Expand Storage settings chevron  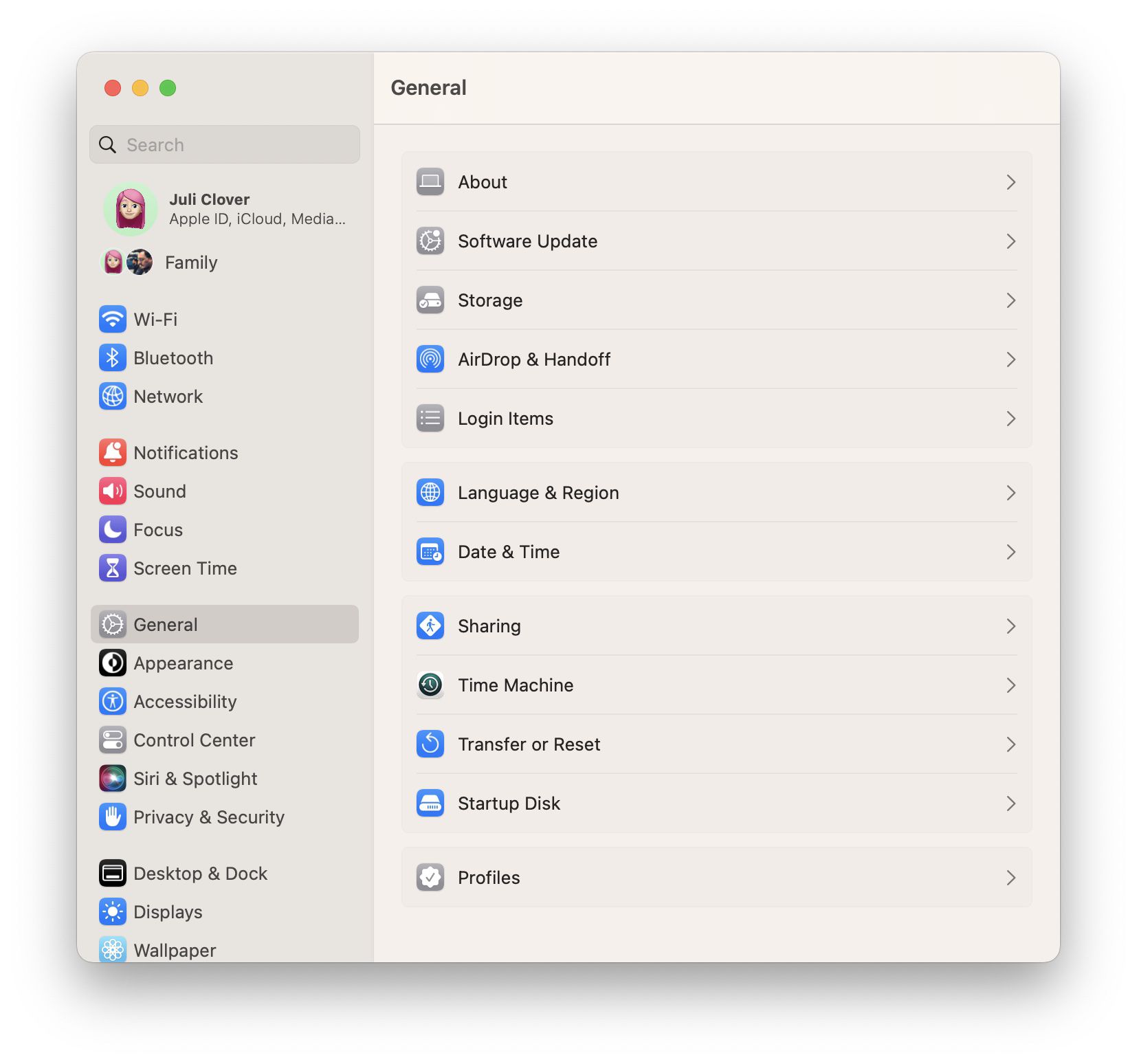1011,300
